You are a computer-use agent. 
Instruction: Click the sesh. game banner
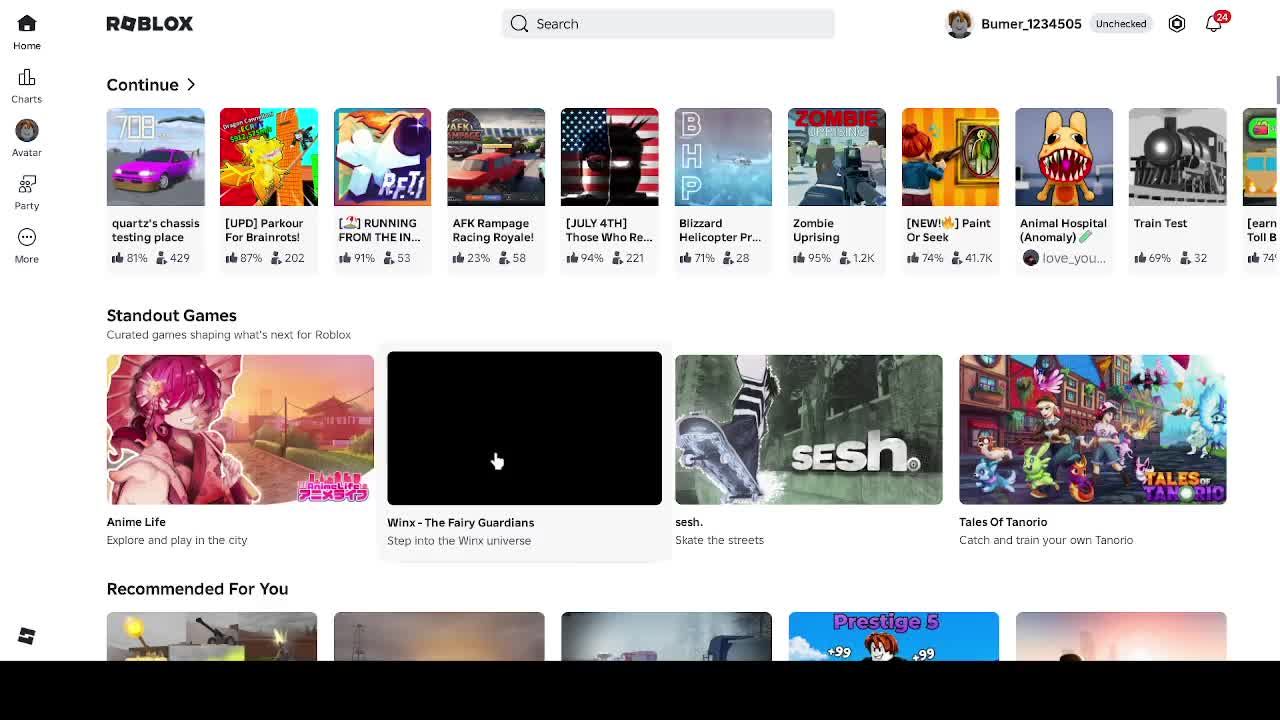pos(808,429)
